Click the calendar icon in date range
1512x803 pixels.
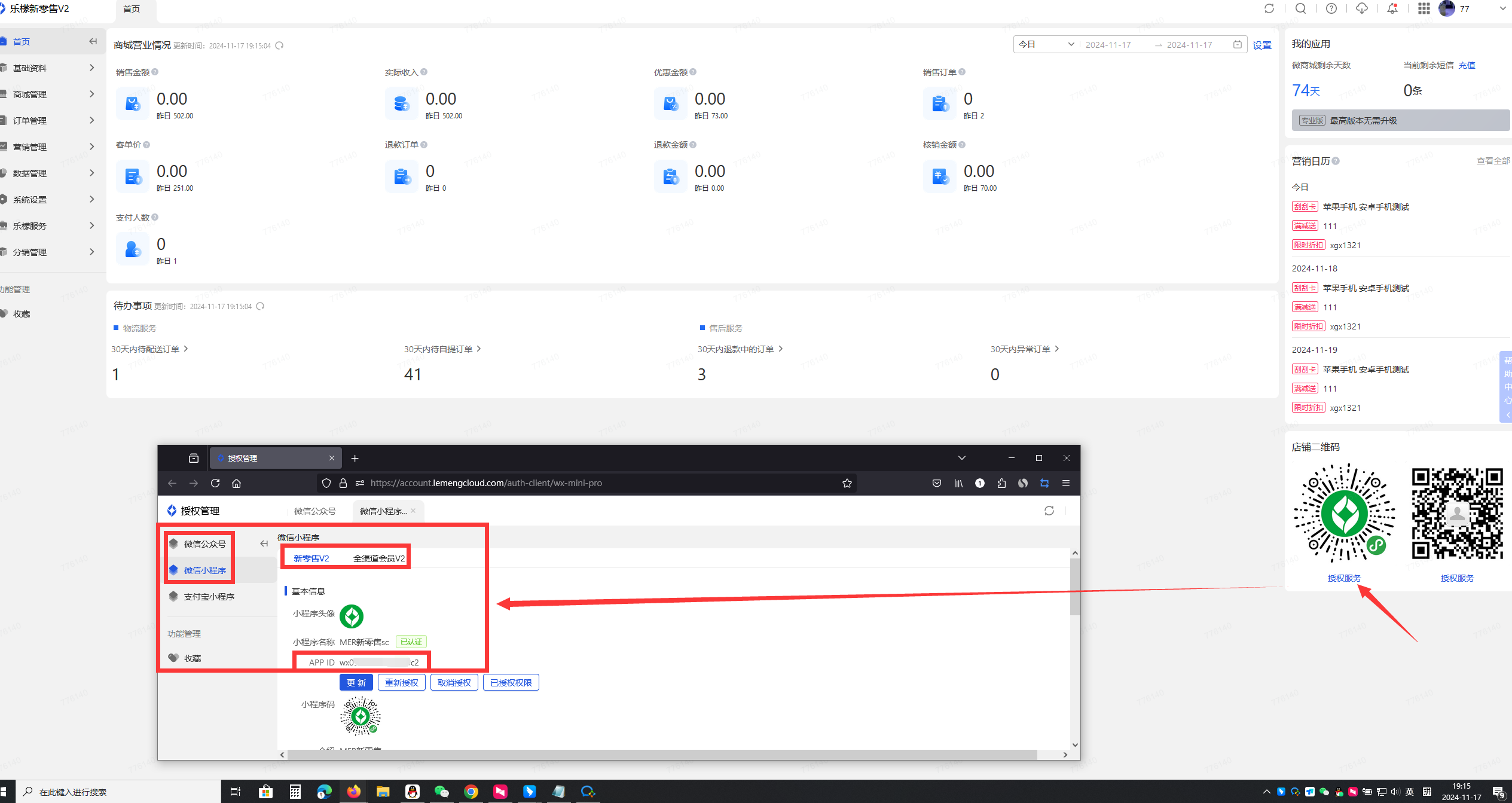(1238, 44)
